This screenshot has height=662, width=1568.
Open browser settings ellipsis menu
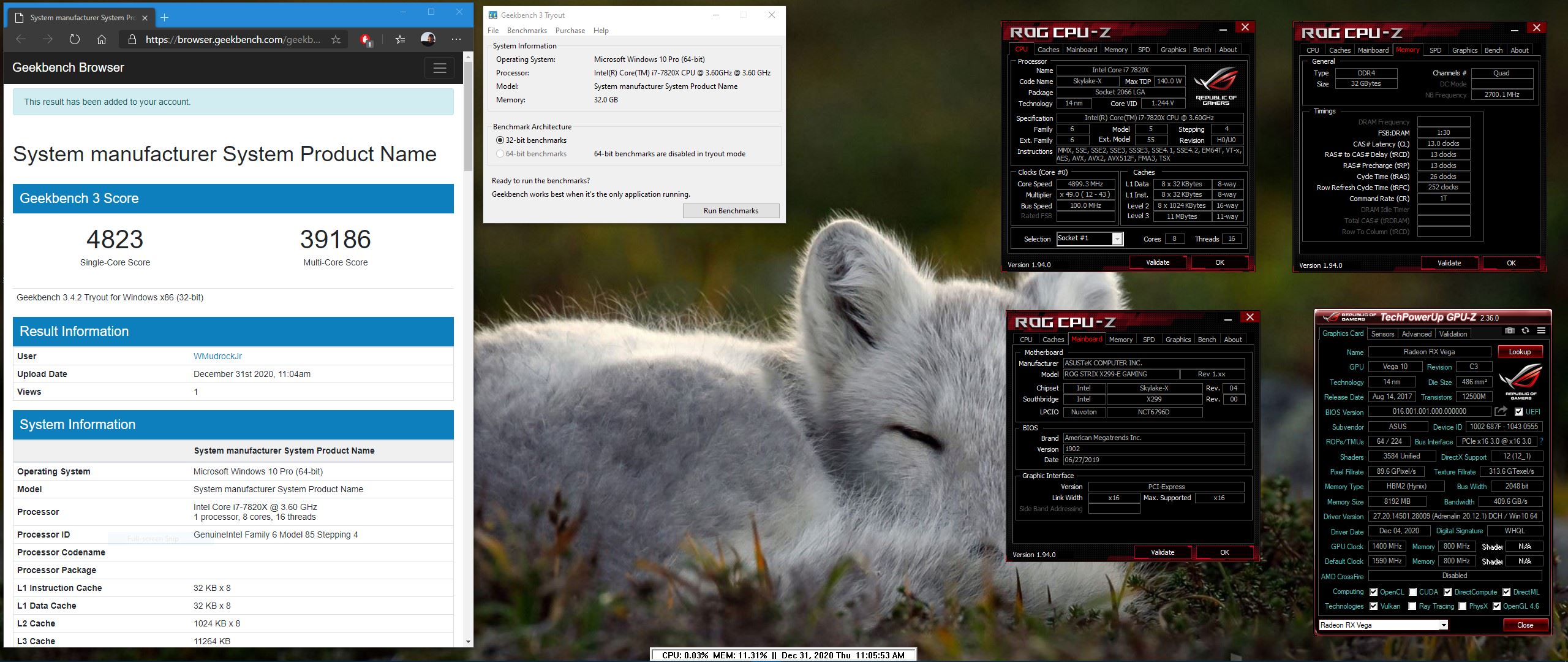456,39
